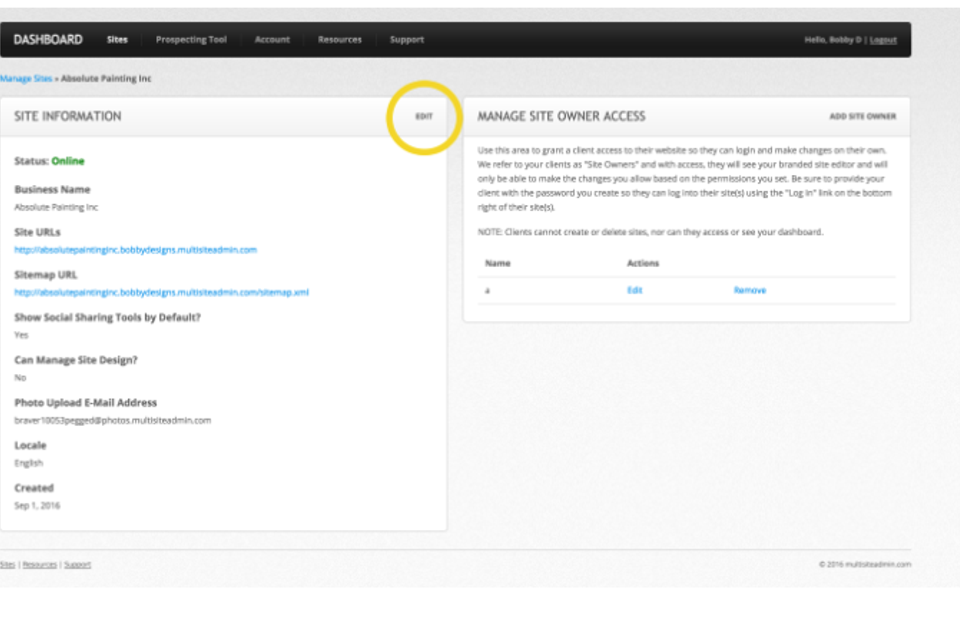
Task: Select the 'Absolute Painting Inc' business name value
Action: pos(56,208)
